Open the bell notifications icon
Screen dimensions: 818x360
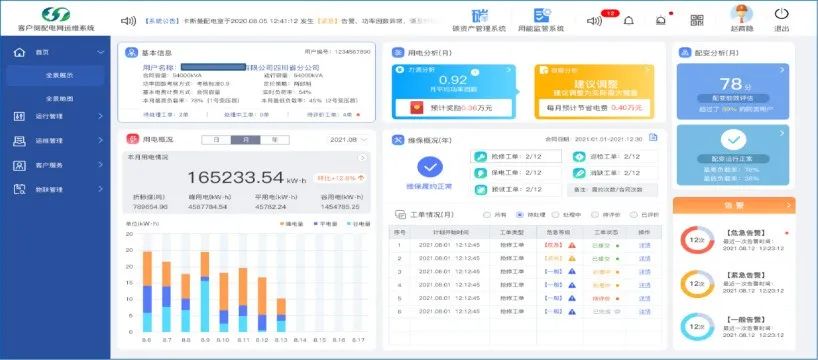pos(629,20)
